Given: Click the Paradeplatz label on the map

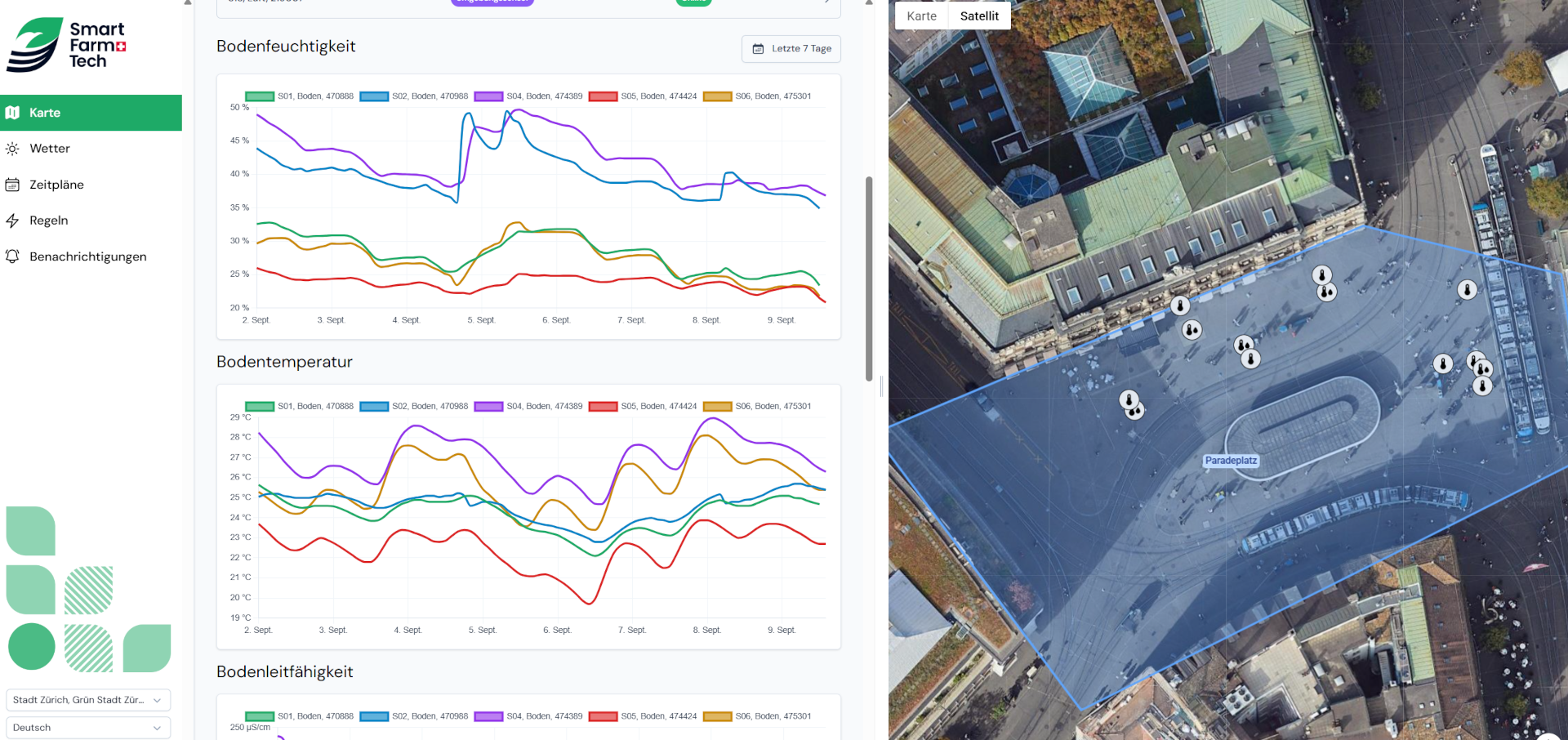Looking at the screenshot, I should click(x=1231, y=461).
